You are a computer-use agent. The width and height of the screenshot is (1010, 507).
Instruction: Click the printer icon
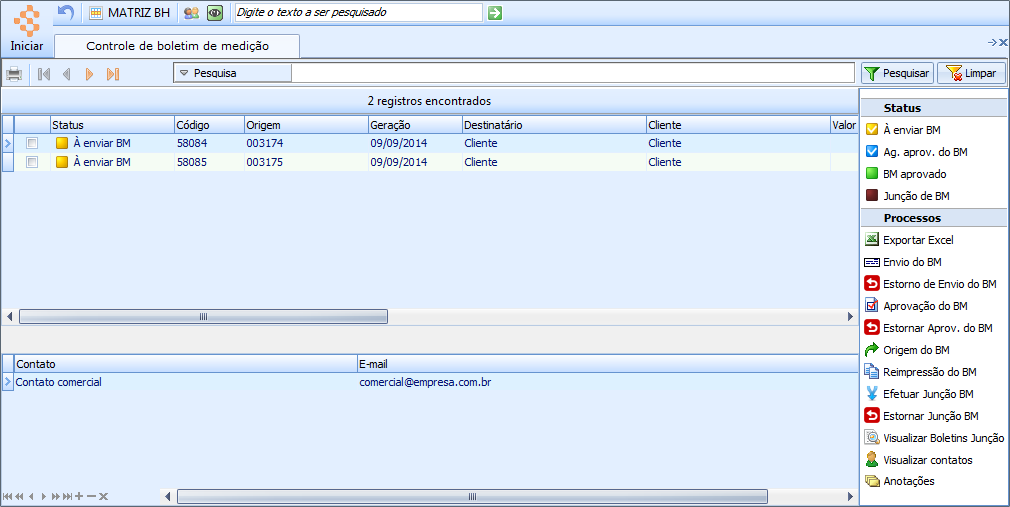(14, 74)
